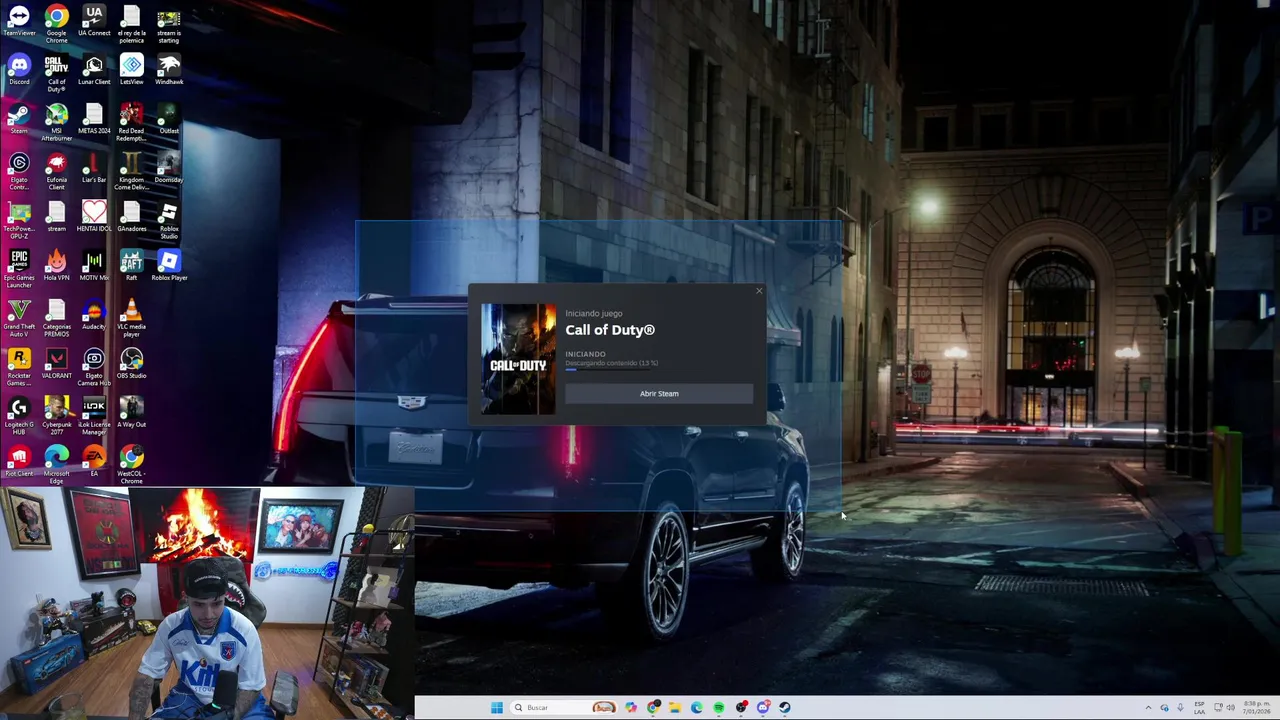Select the Grand Theft Auto V icon
1280x720 pixels.
[19, 318]
